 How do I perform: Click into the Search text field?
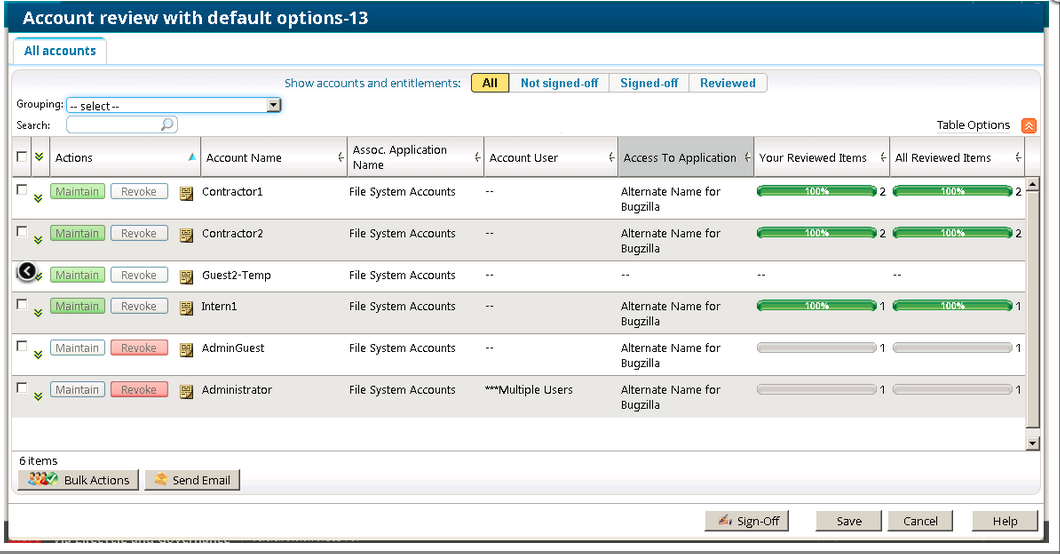pos(113,125)
